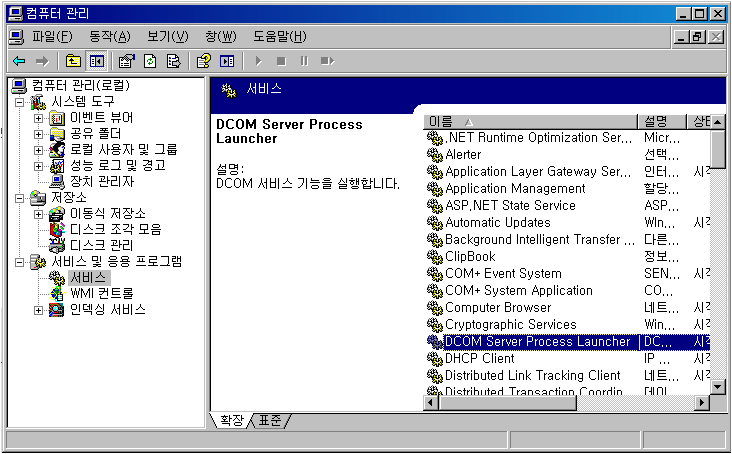Open the 동작(A) menu
This screenshot has width=732, height=454.
110,36
